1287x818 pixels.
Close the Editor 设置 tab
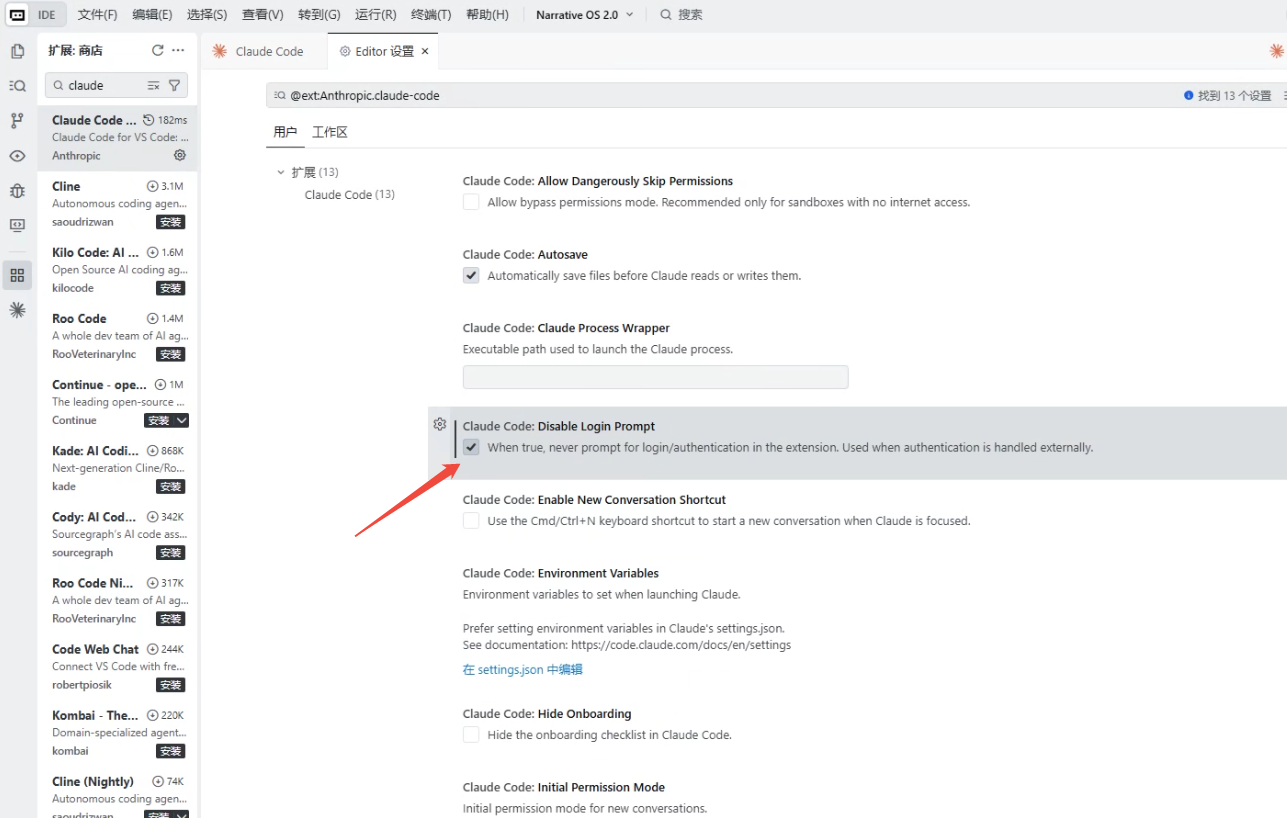[425, 51]
